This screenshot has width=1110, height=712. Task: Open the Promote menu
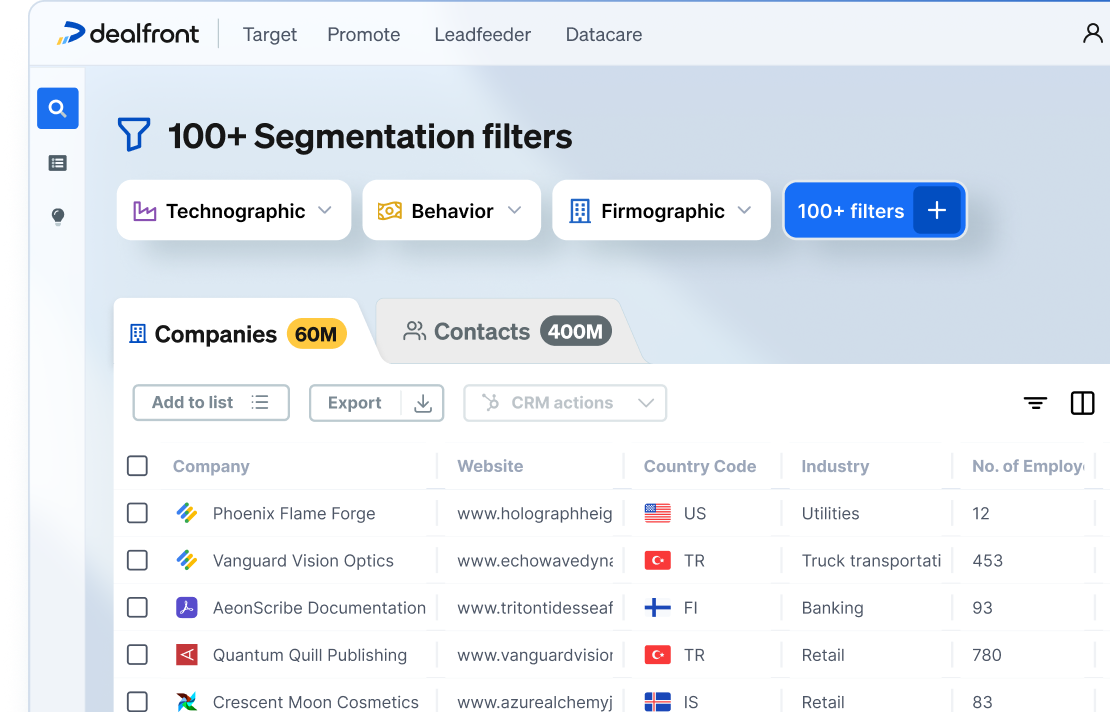pyautogui.click(x=364, y=35)
